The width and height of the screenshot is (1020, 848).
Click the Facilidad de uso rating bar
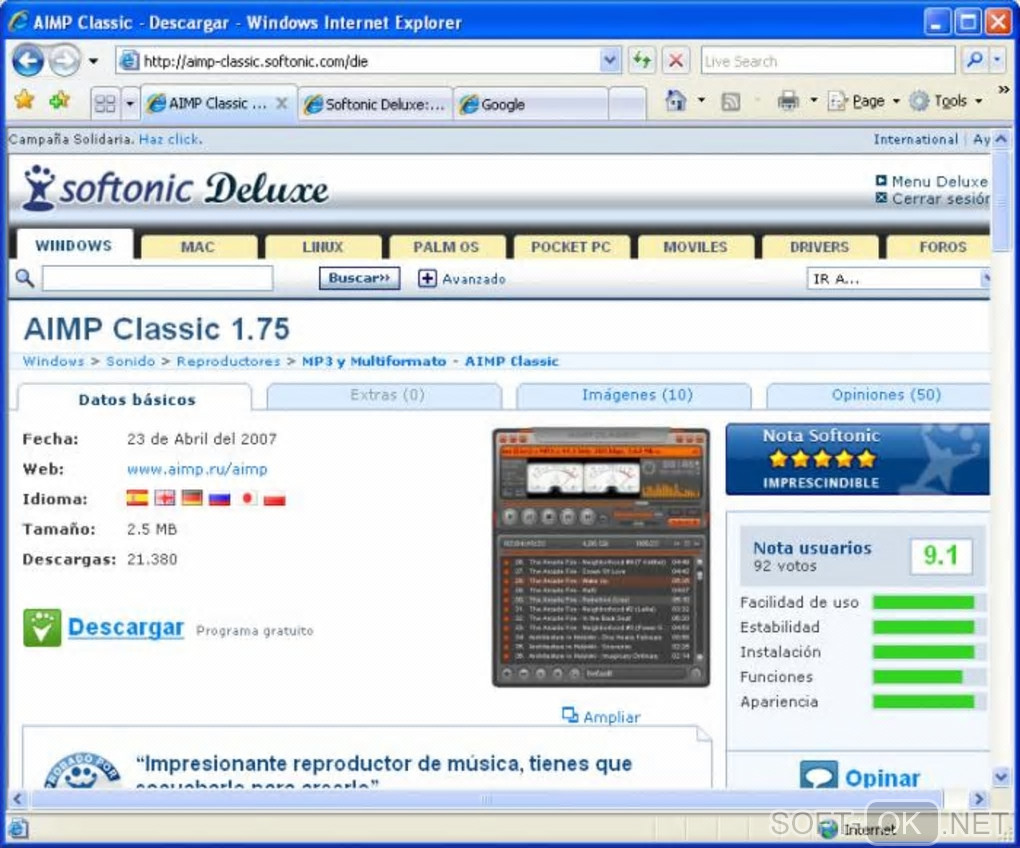pos(928,602)
